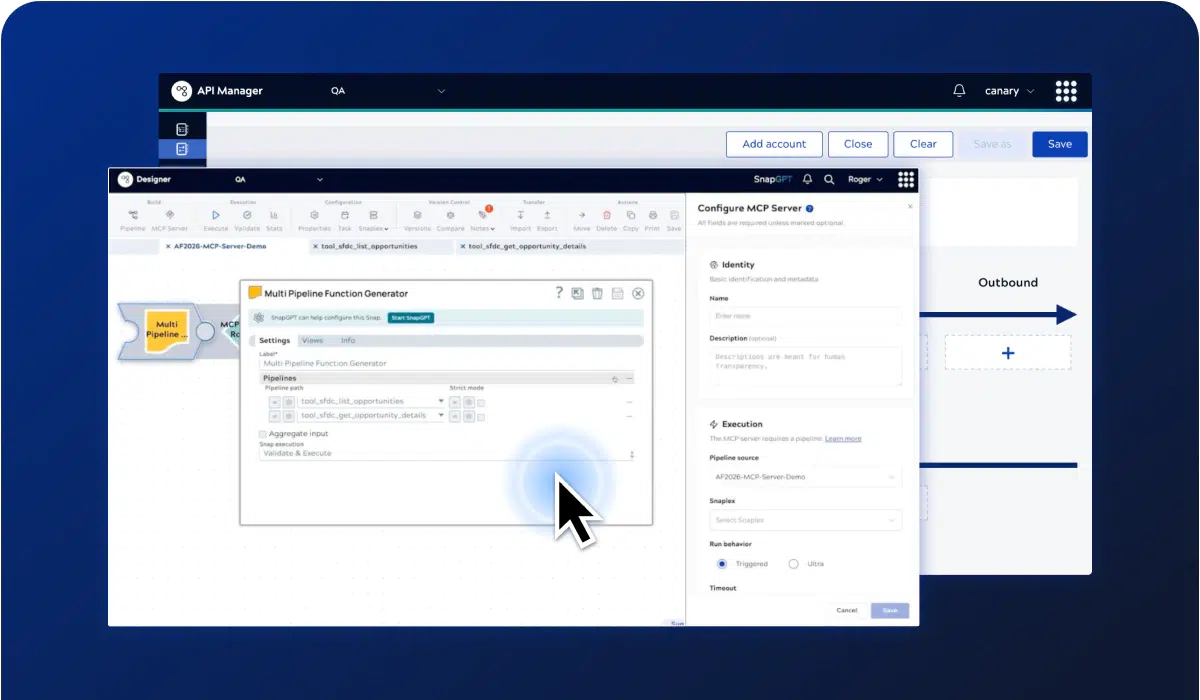
Task: Click Cancel in Configure MCP Server panel
Action: coord(847,610)
